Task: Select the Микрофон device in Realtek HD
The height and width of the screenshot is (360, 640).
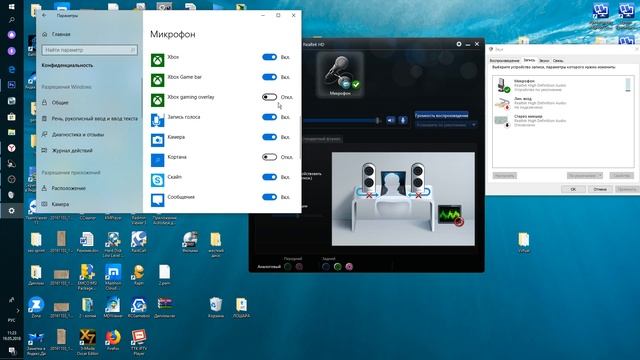Action: coord(340,74)
